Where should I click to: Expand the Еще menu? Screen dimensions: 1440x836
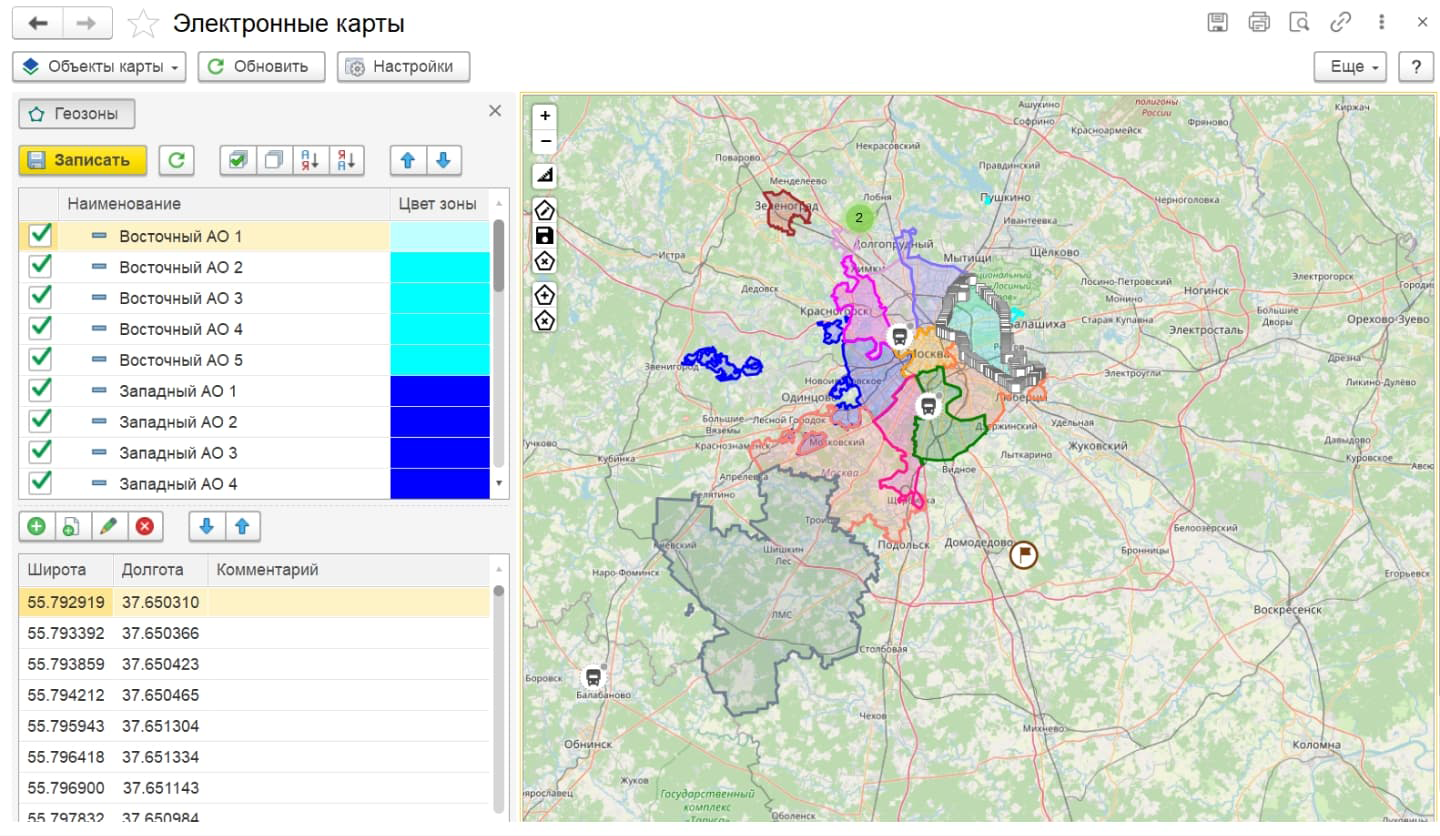(1350, 67)
